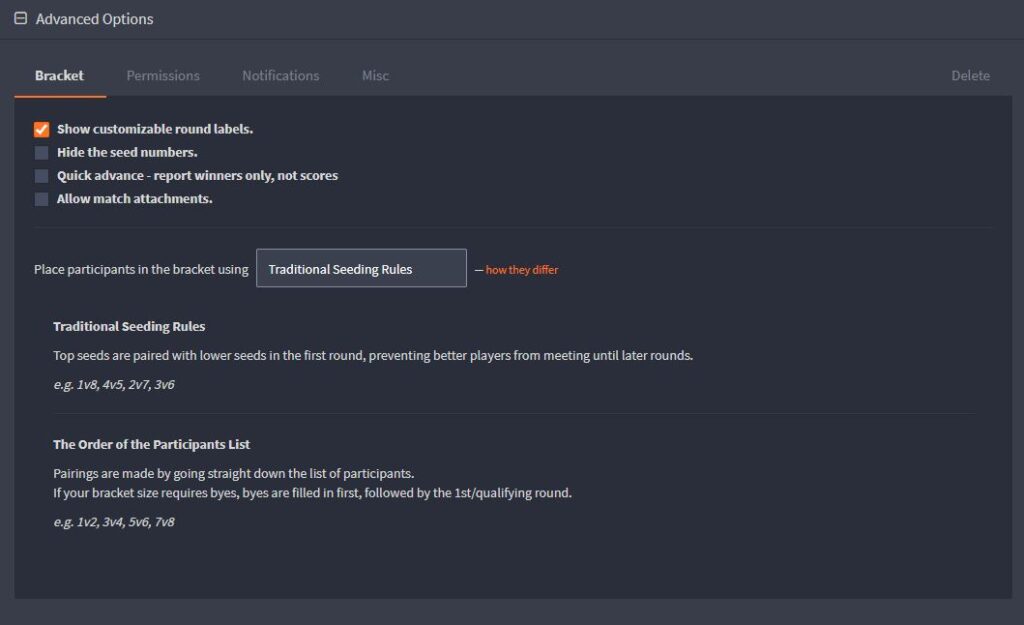The image size is (1024, 625).
Task: Click the Traditional Seeding Rules section heading
Action: (129, 327)
